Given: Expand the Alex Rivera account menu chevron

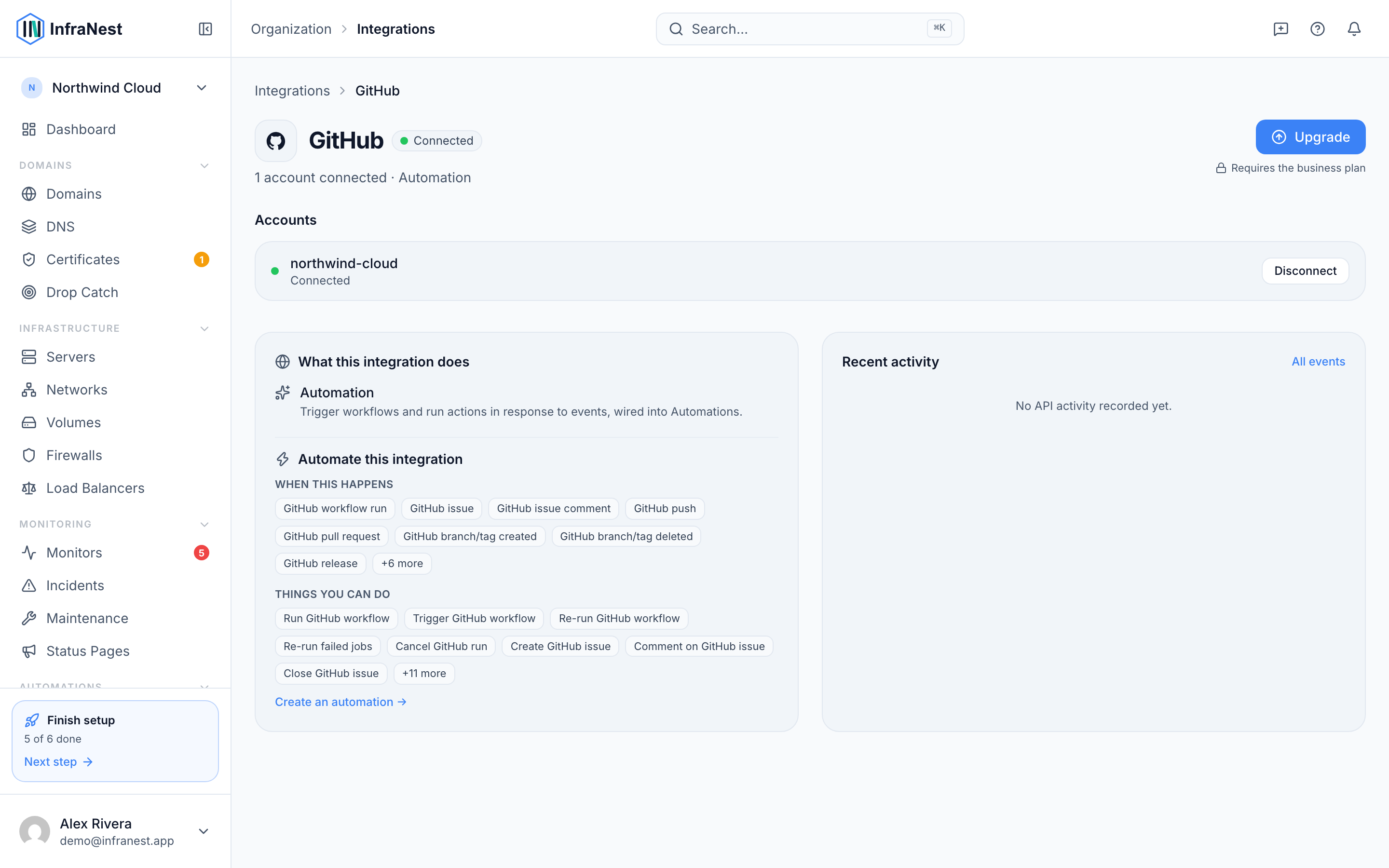Looking at the screenshot, I should 203,831.
